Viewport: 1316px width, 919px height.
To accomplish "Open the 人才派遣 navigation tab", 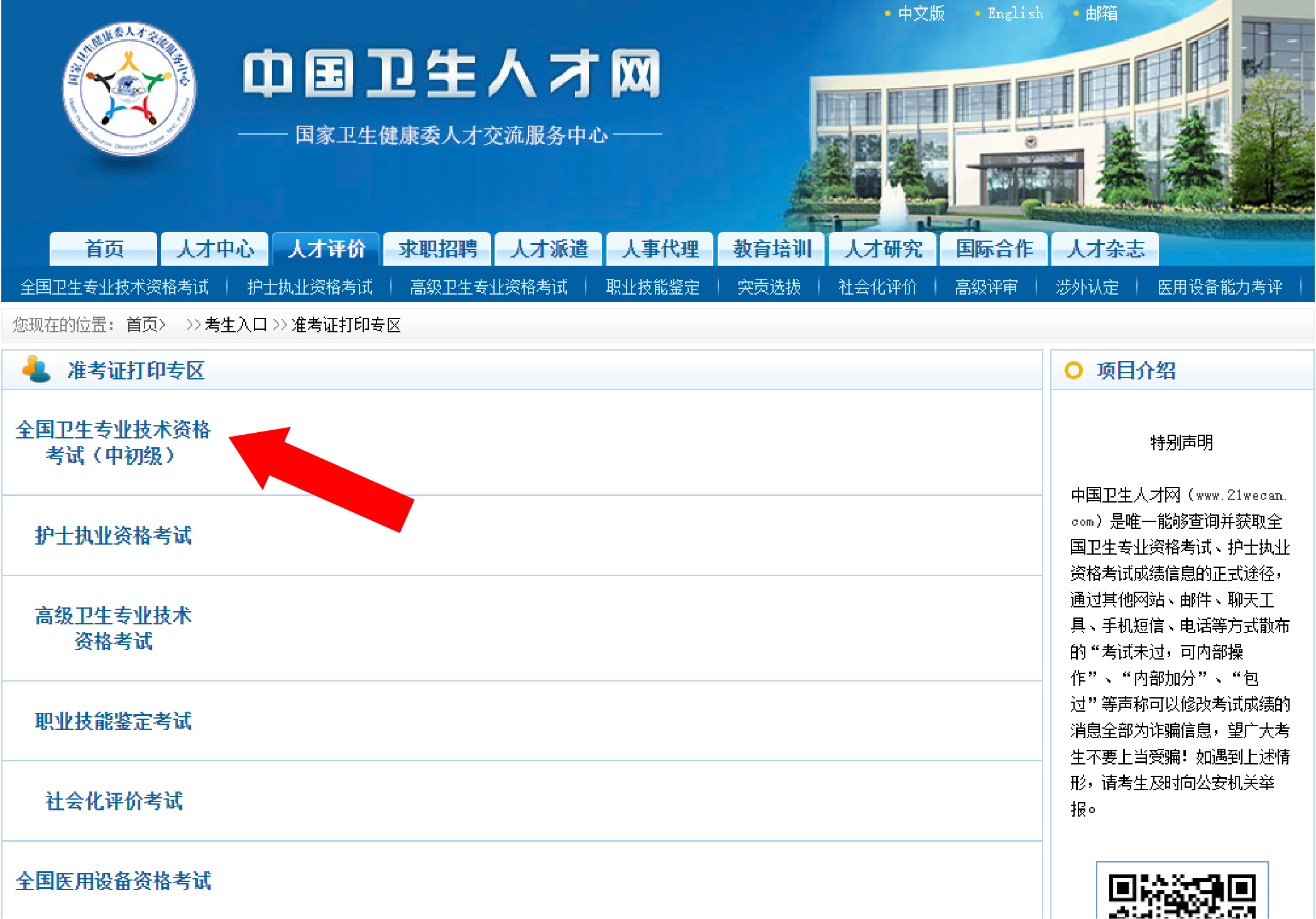I will (x=549, y=249).
